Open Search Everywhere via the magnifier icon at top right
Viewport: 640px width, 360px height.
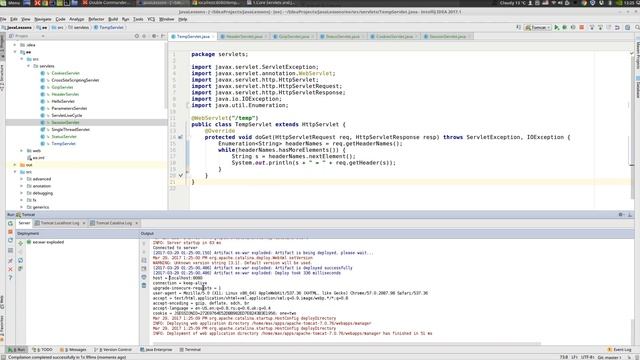click(x=637, y=27)
